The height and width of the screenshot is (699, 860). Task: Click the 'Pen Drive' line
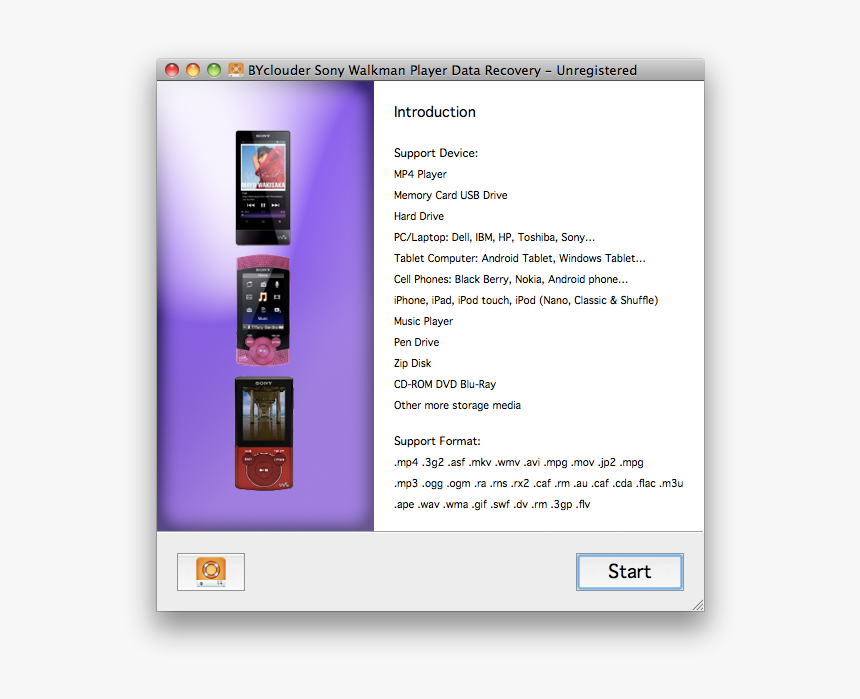pyautogui.click(x=416, y=342)
